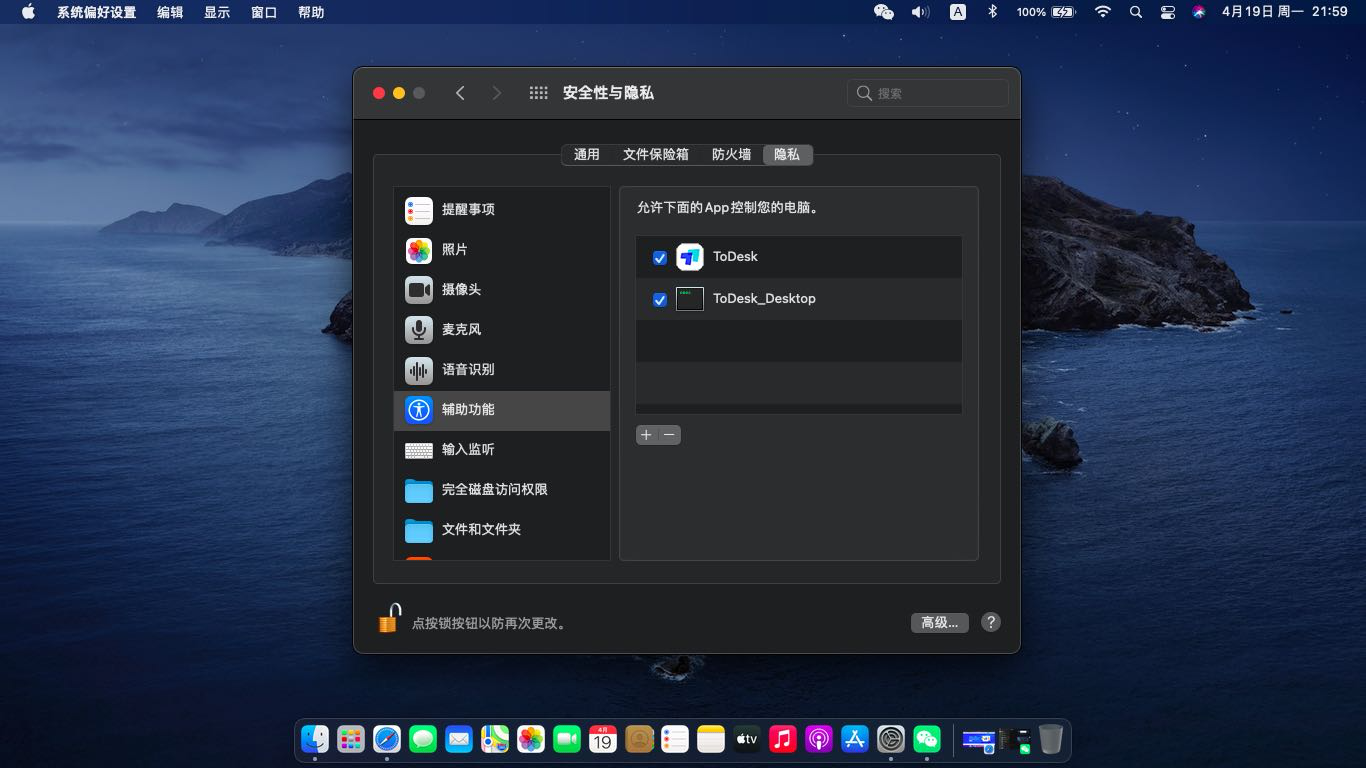Screen dimensions: 1366x768
Task: Uncheck the ToDesk checkbox
Action: [x=660, y=258]
